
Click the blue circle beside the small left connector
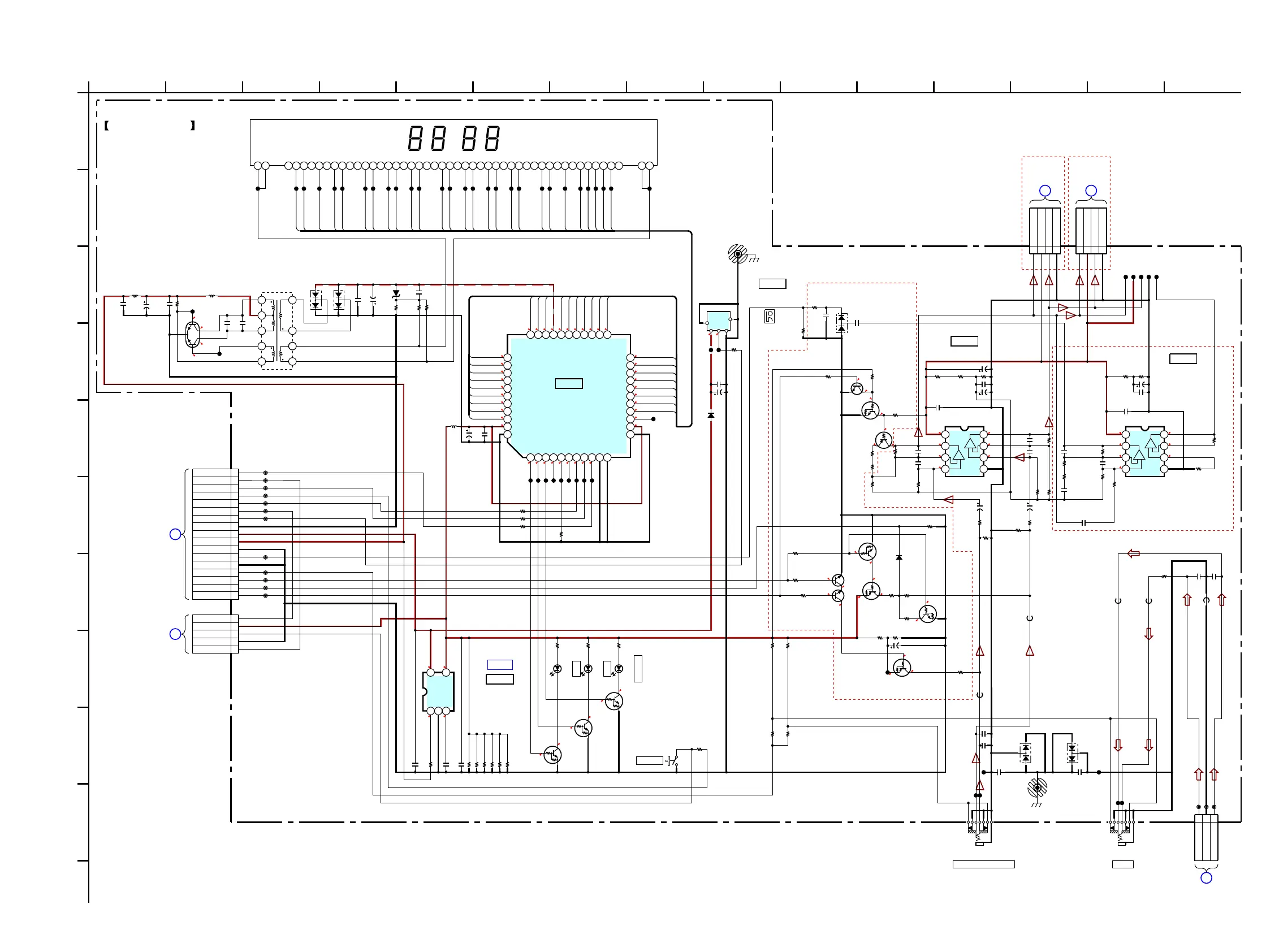click(176, 634)
